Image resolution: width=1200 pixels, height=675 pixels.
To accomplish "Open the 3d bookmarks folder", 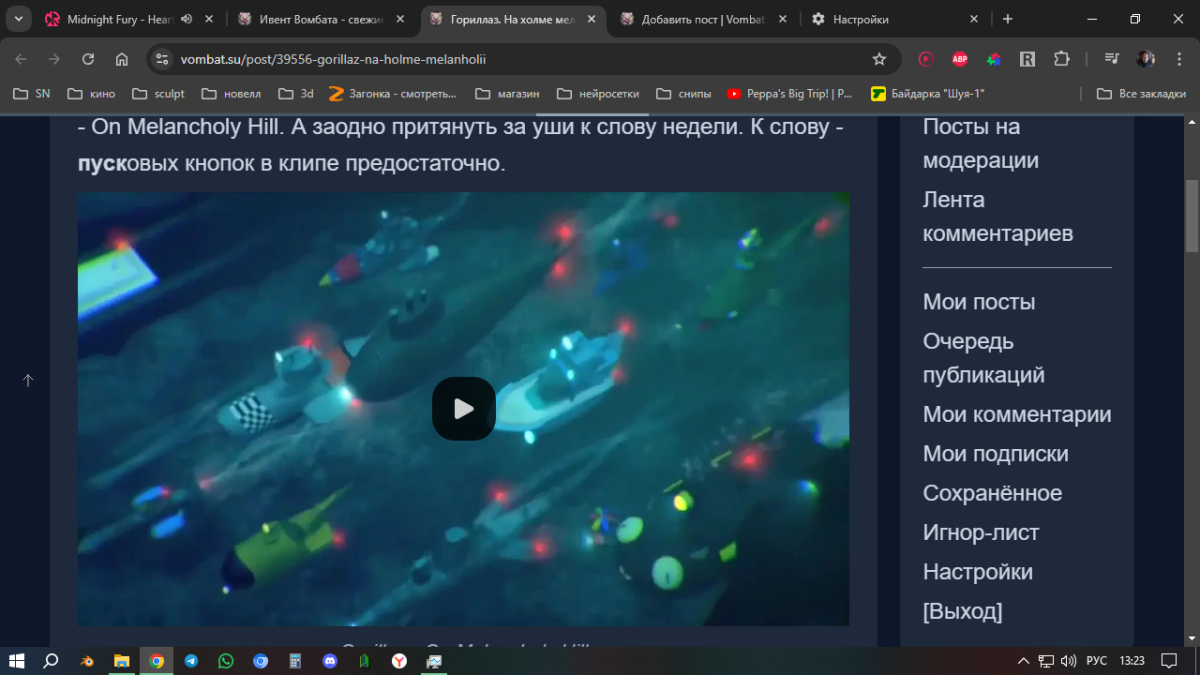I will tap(294, 93).
